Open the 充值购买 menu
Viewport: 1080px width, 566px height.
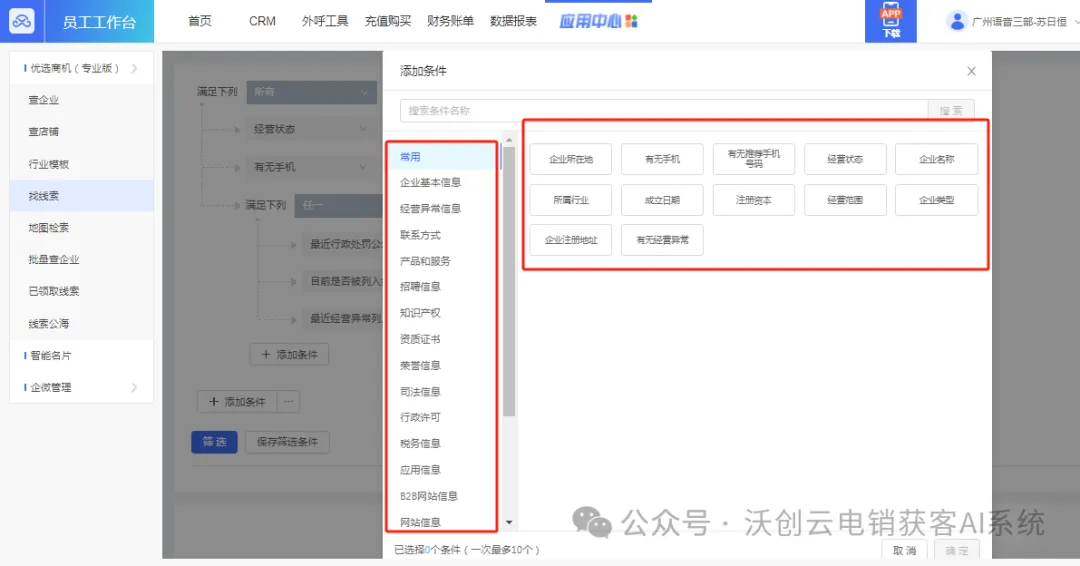(x=388, y=21)
